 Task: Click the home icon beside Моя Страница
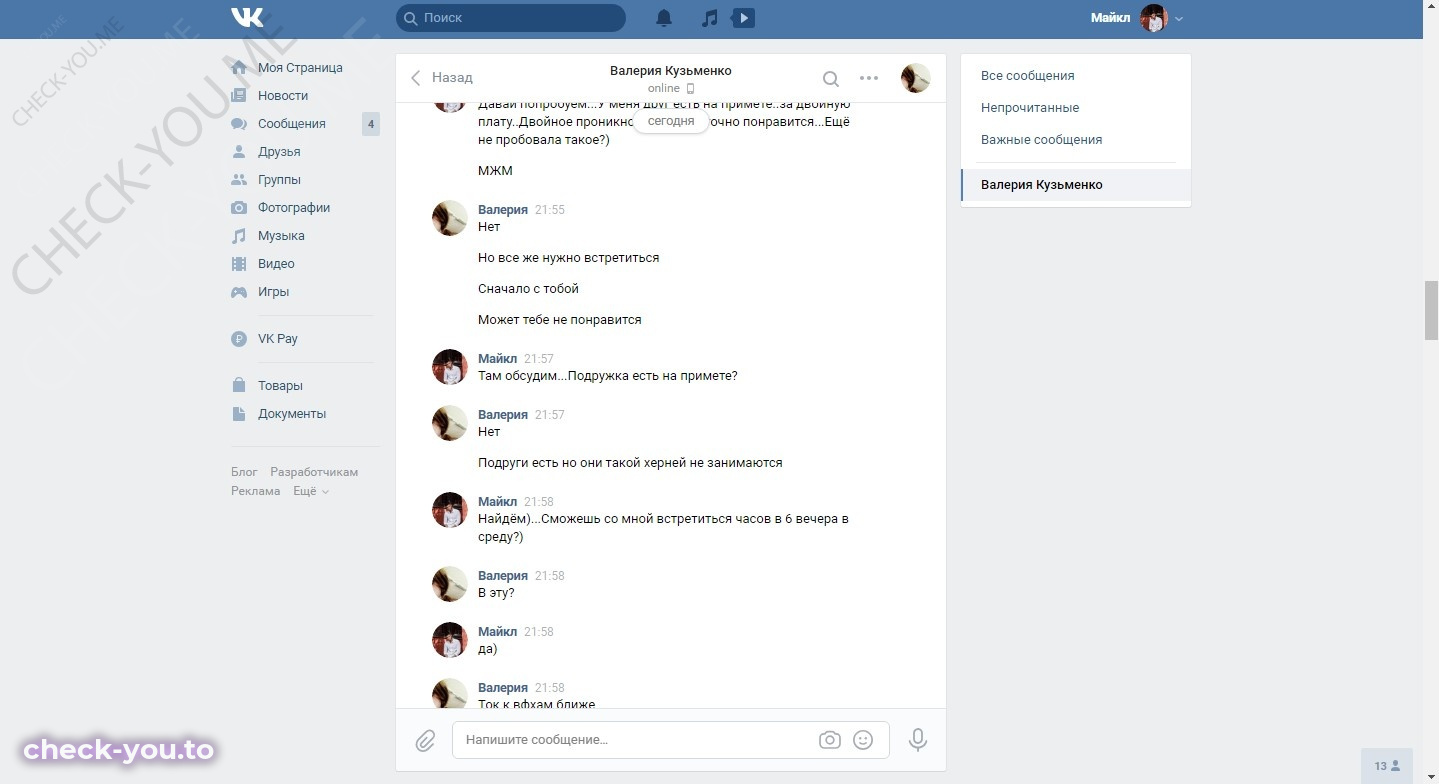[x=239, y=68]
